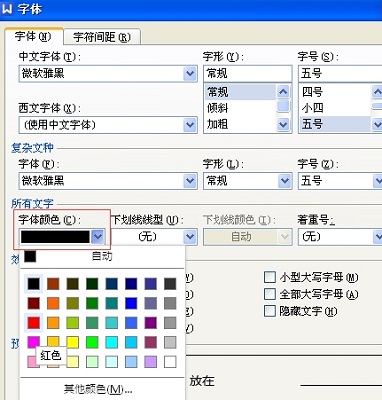The width and height of the screenshot is (382, 400).
Task: Select 五号 in the 字号 list
Action: coord(335,124)
